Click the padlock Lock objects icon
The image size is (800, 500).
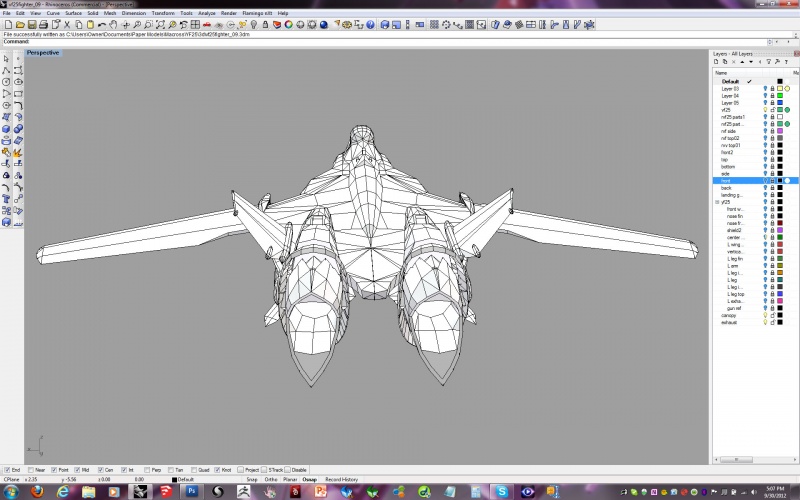[x=265, y=24]
